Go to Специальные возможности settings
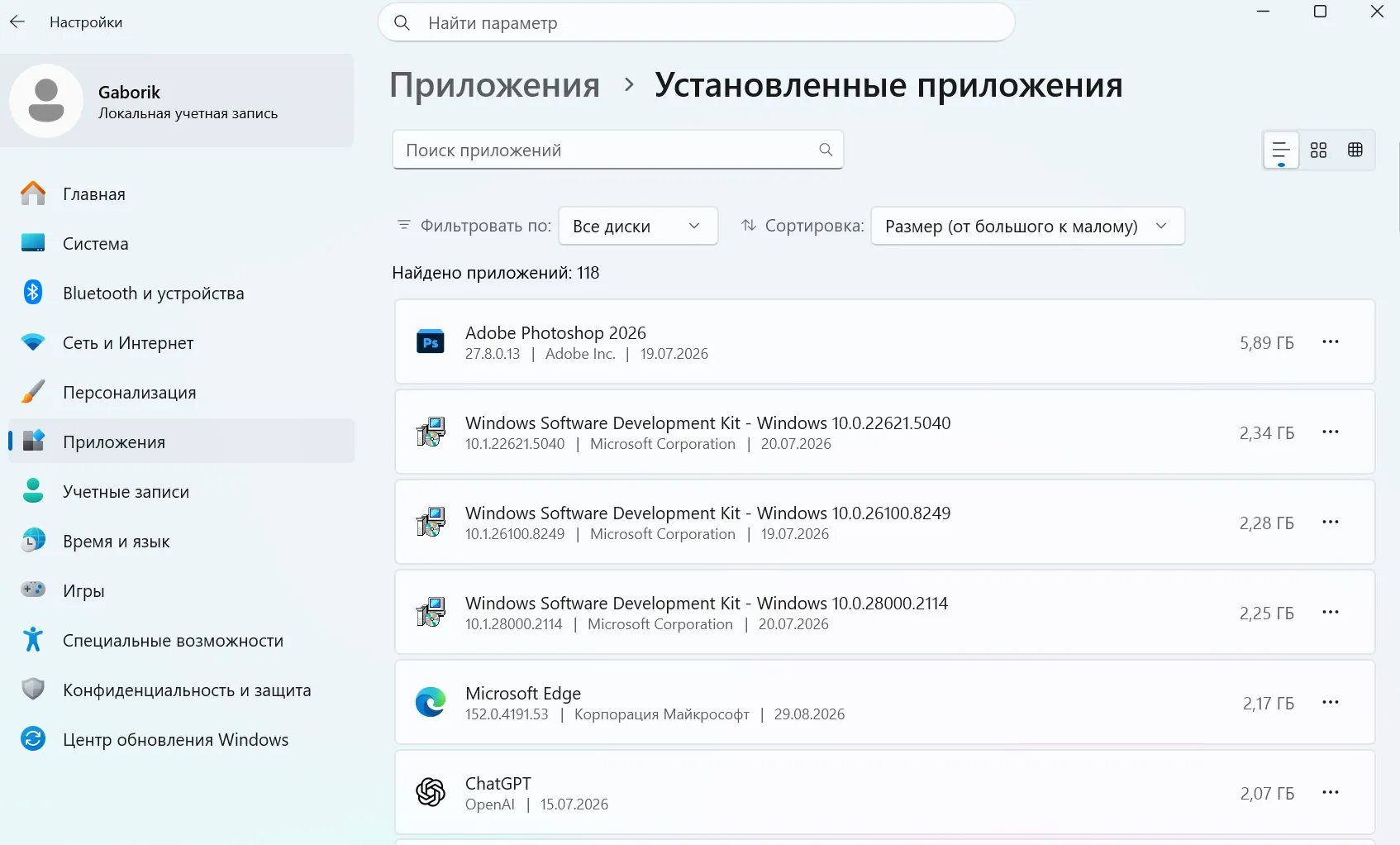 click(x=181, y=640)
